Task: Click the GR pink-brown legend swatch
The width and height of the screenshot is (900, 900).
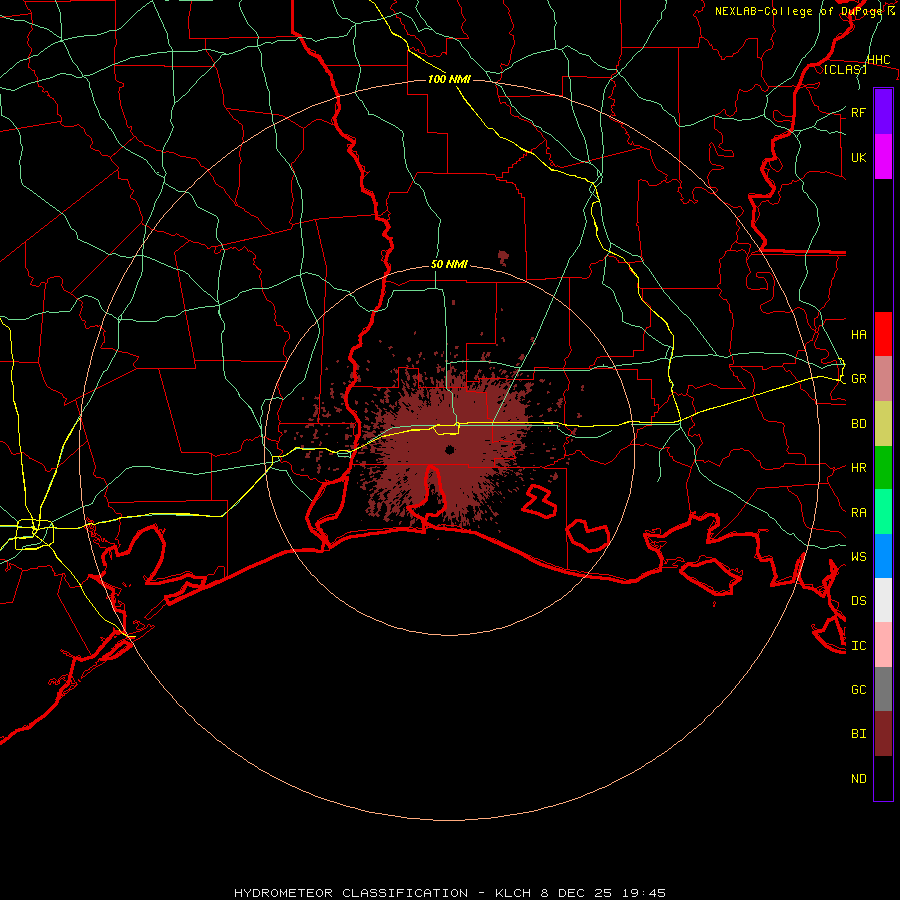Action: coord(883,379)
